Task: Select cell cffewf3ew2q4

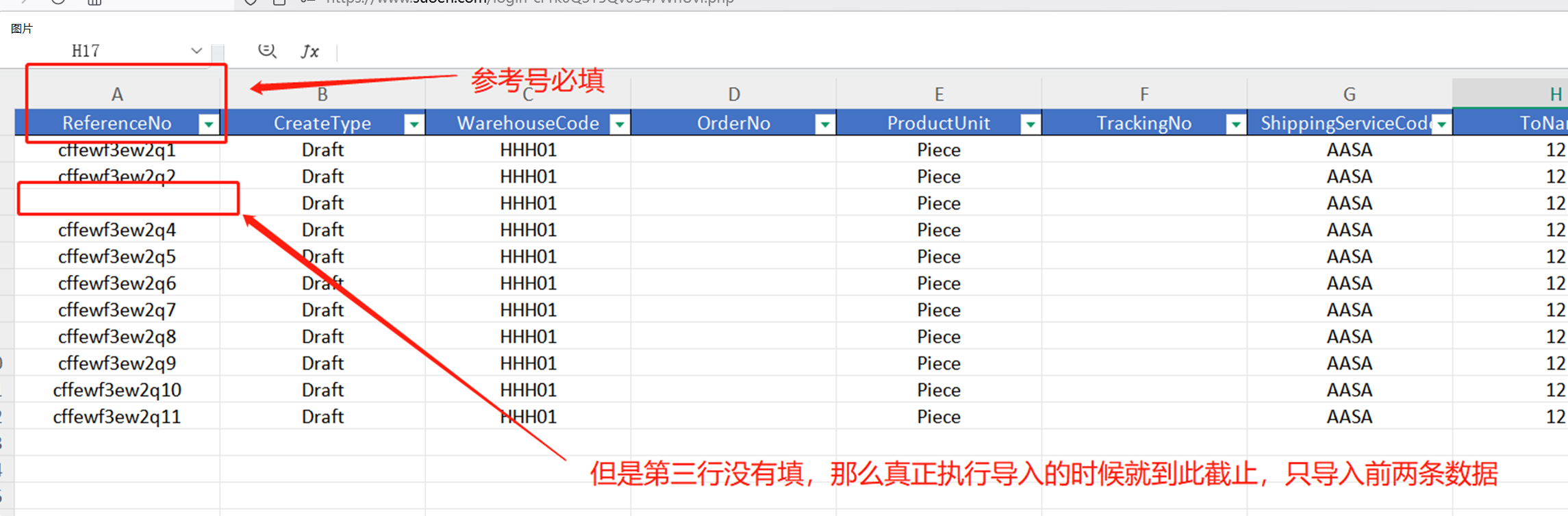Action: click(x=117, y=229)
